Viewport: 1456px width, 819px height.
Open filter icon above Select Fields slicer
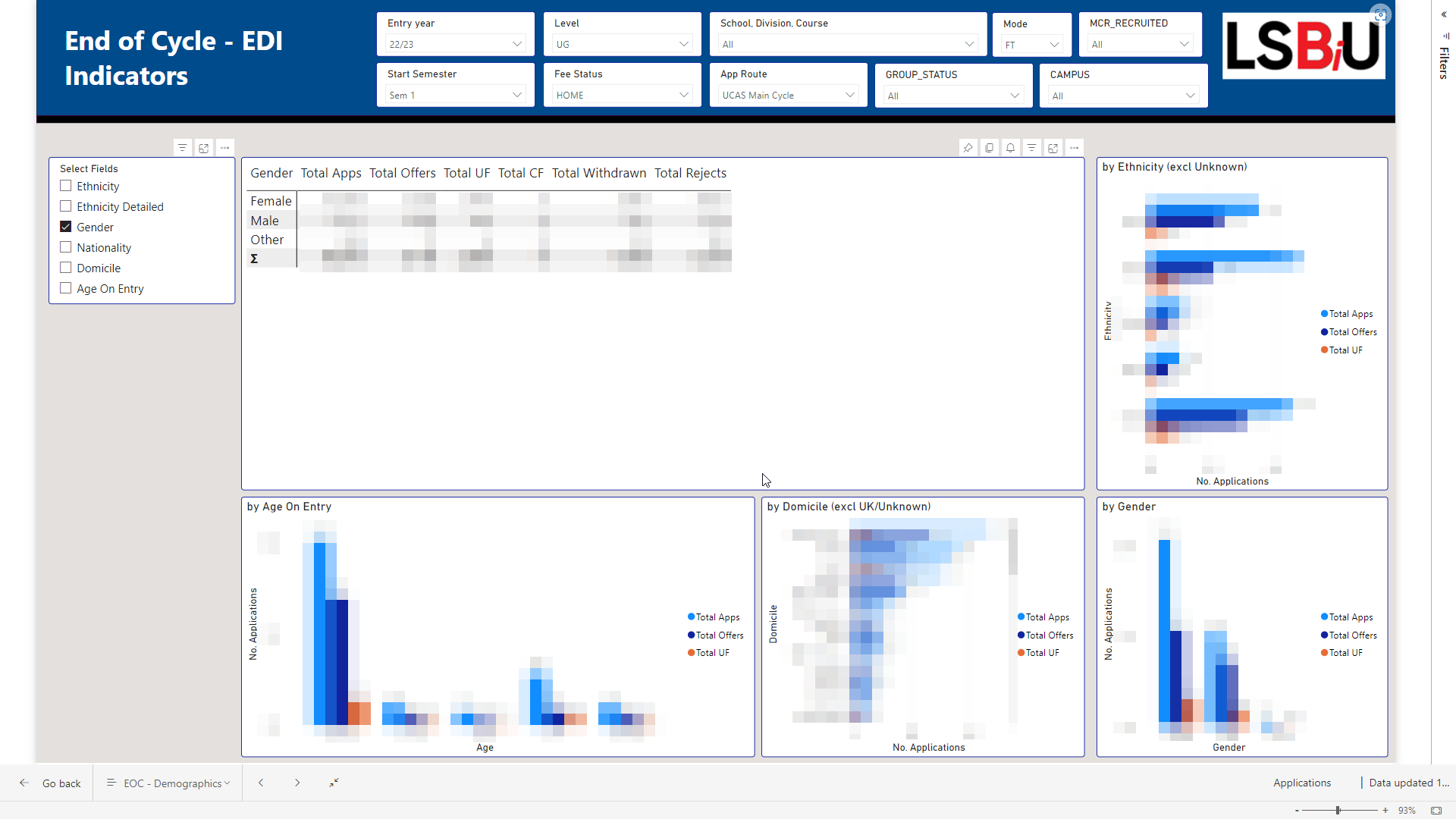[182, 148]
